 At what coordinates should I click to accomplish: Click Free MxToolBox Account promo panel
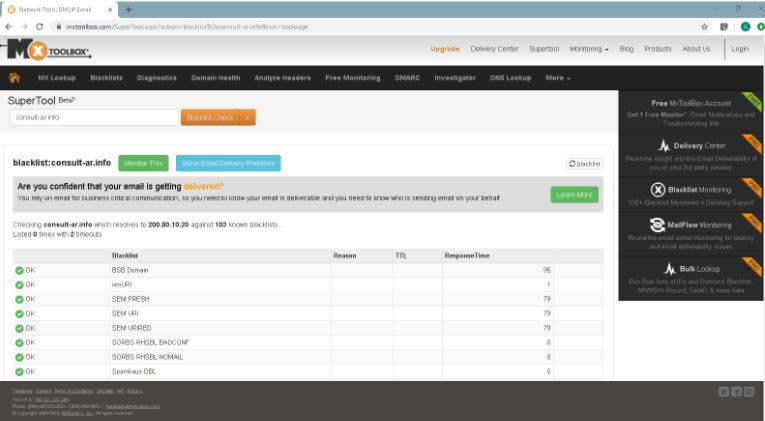[691, 112]
